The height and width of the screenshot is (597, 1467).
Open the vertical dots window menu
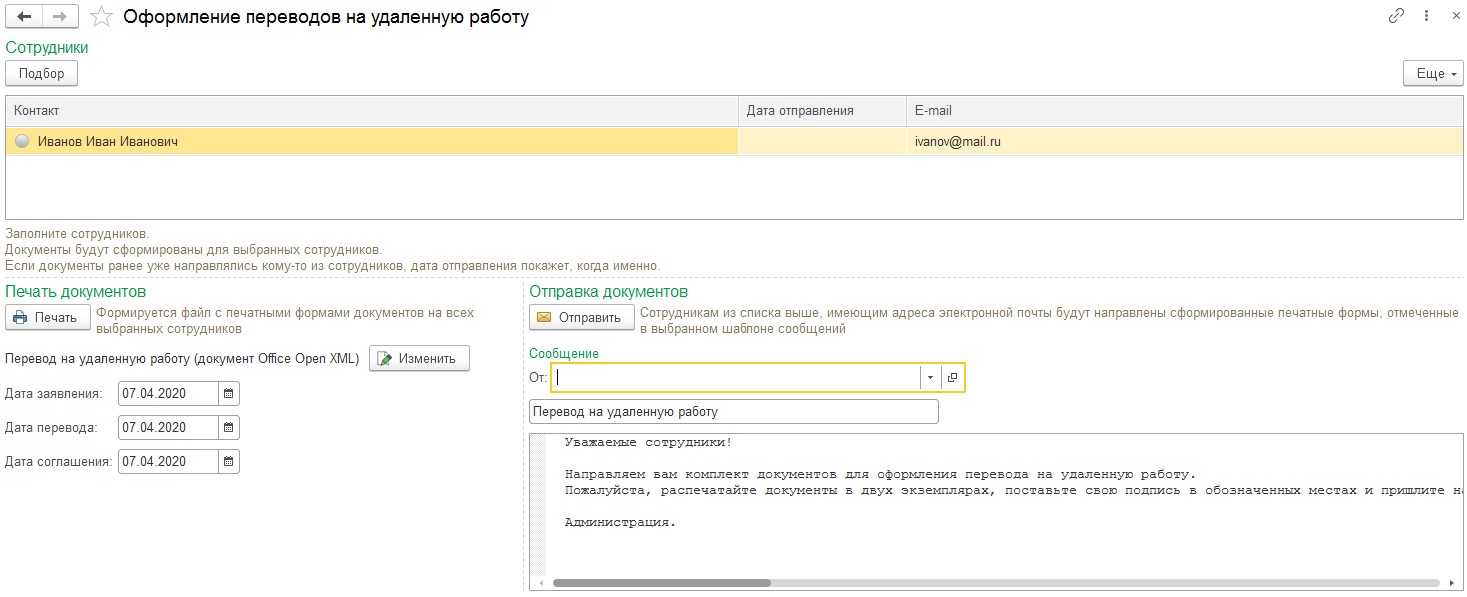tap(1425, 16)
